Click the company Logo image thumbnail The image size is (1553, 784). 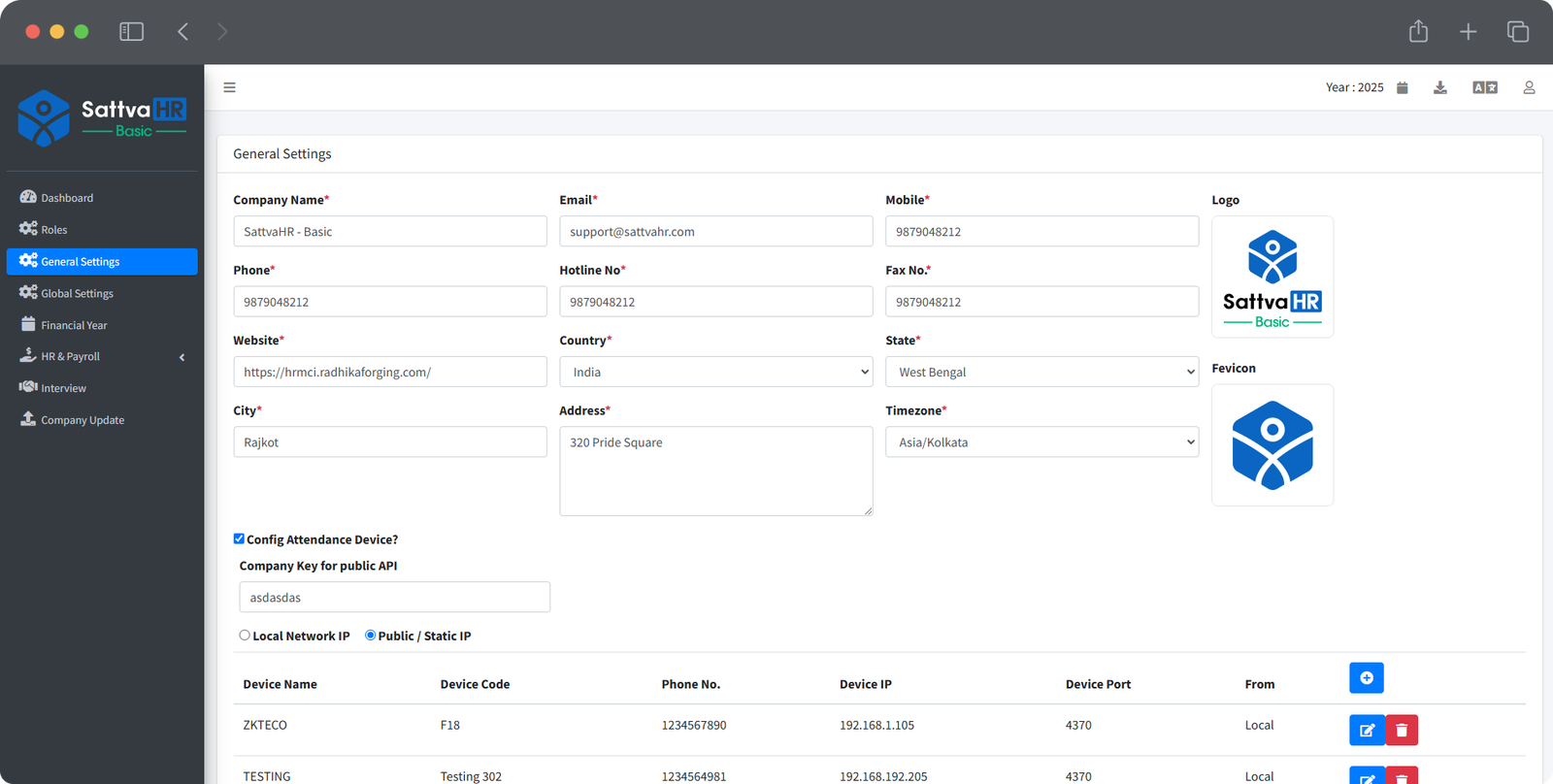coord(1272,277)
